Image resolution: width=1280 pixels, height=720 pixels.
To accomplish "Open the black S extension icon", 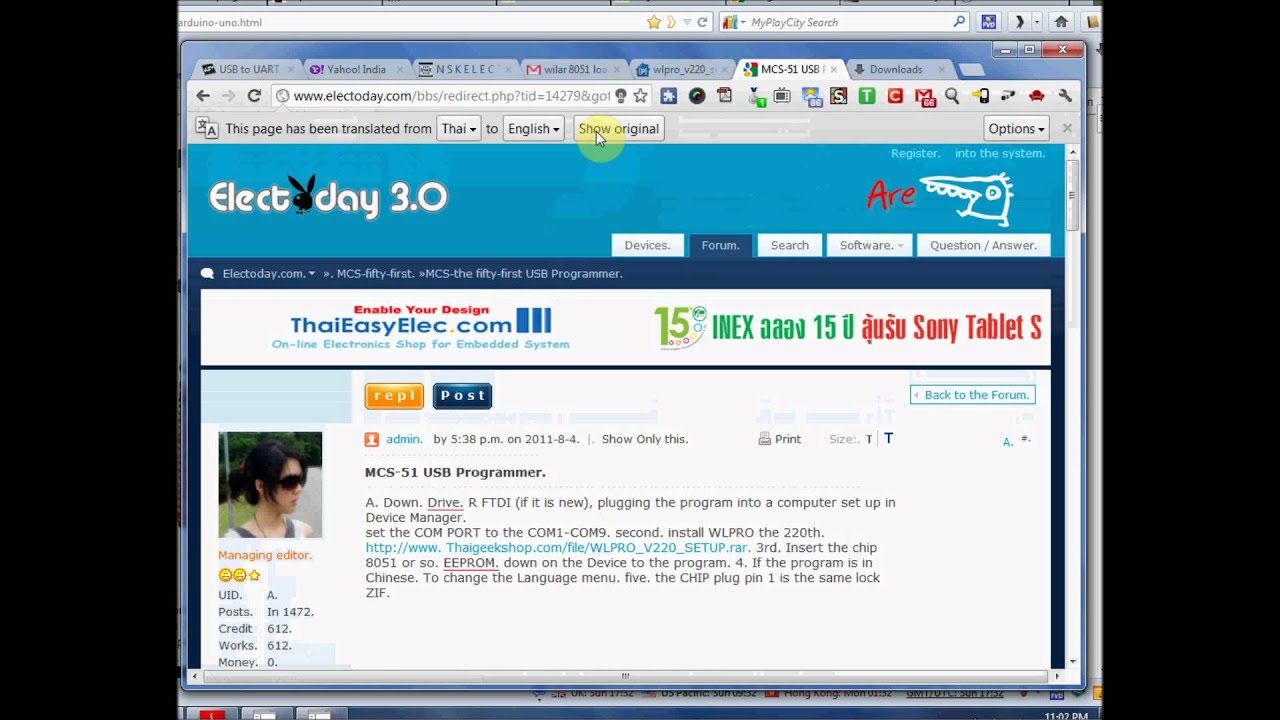I will (x=839, y=96).
